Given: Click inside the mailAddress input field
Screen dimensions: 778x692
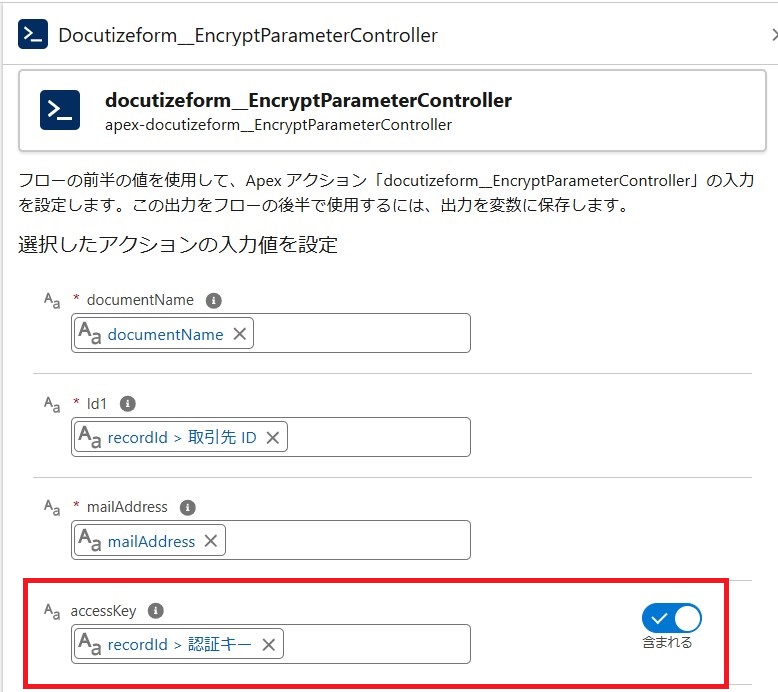Looking at the screenshot, I should coord(271,540).
